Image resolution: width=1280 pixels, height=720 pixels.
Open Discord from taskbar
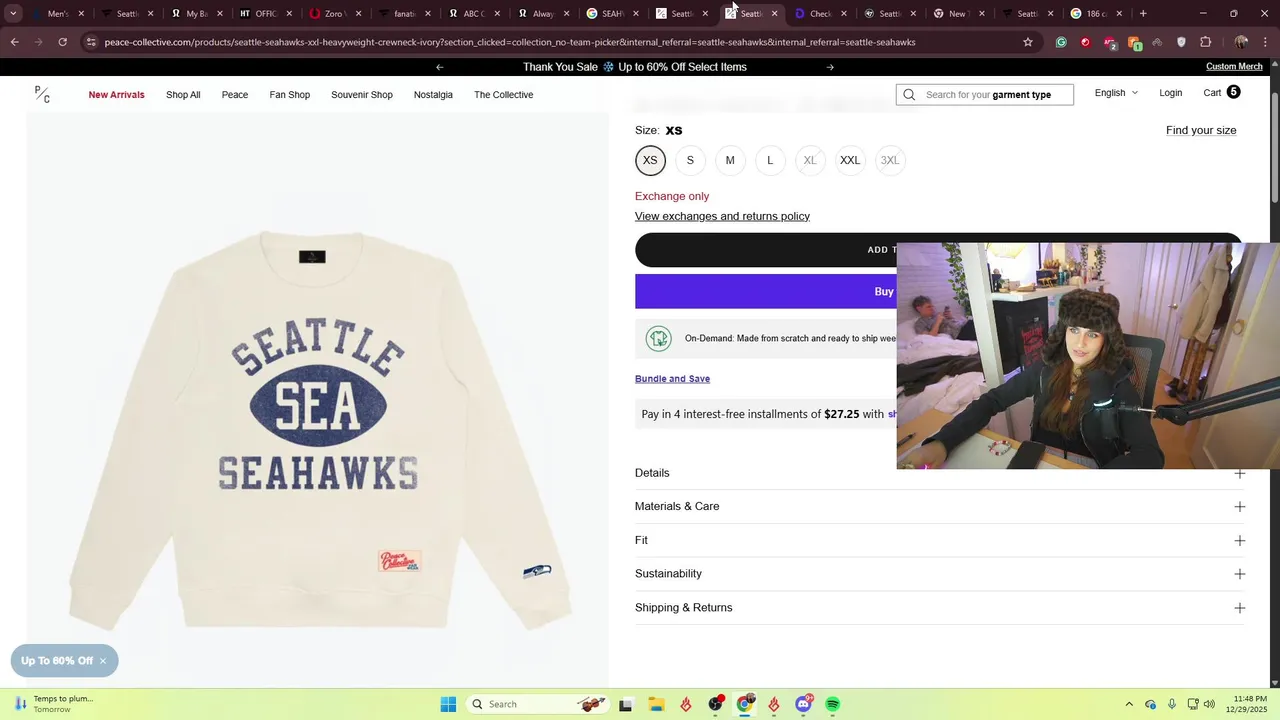click(803, 704)
